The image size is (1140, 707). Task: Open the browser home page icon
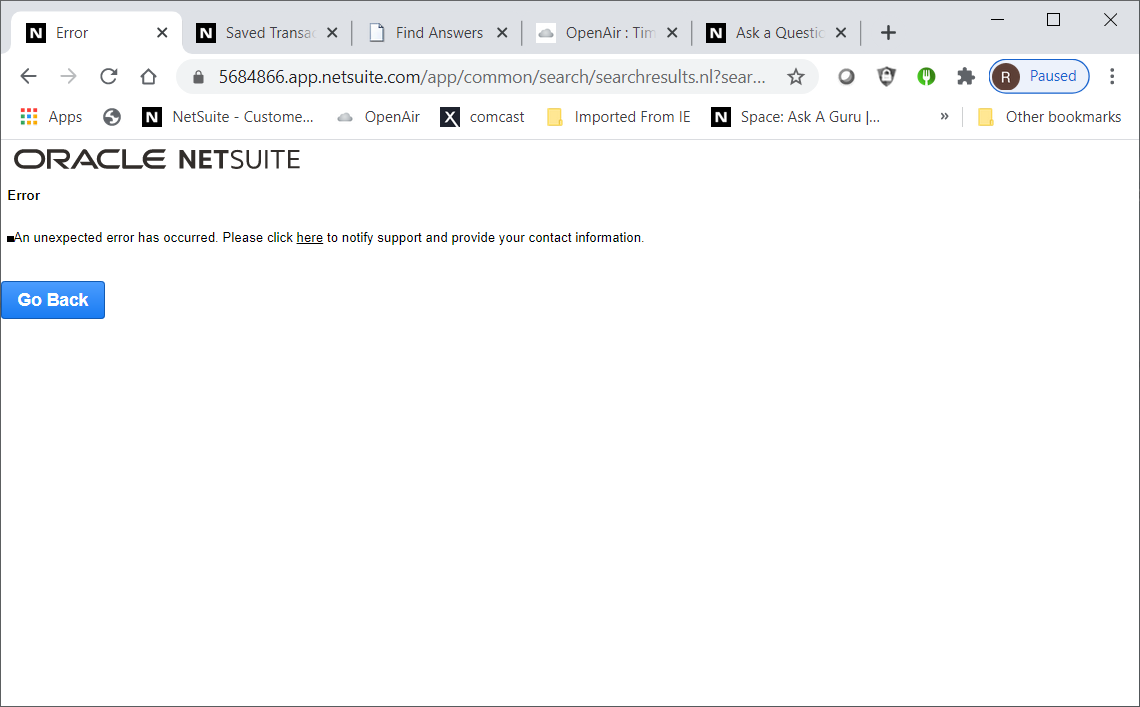(148, 76)
